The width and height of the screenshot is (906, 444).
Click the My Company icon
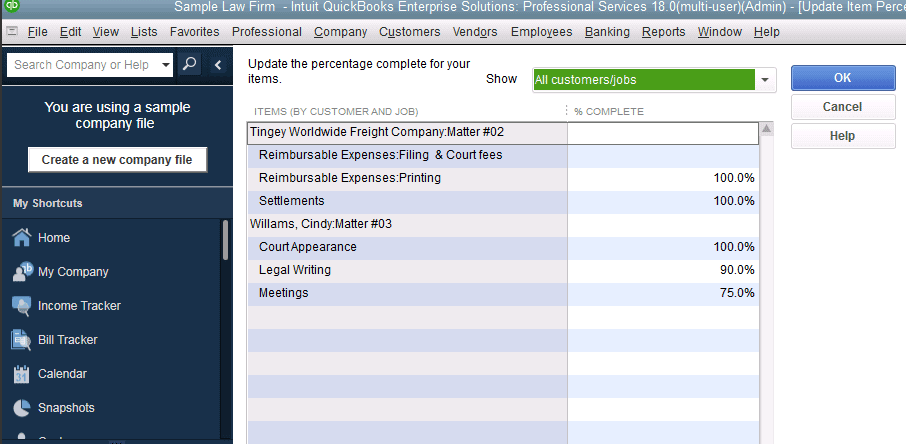[x=22, y=272]
